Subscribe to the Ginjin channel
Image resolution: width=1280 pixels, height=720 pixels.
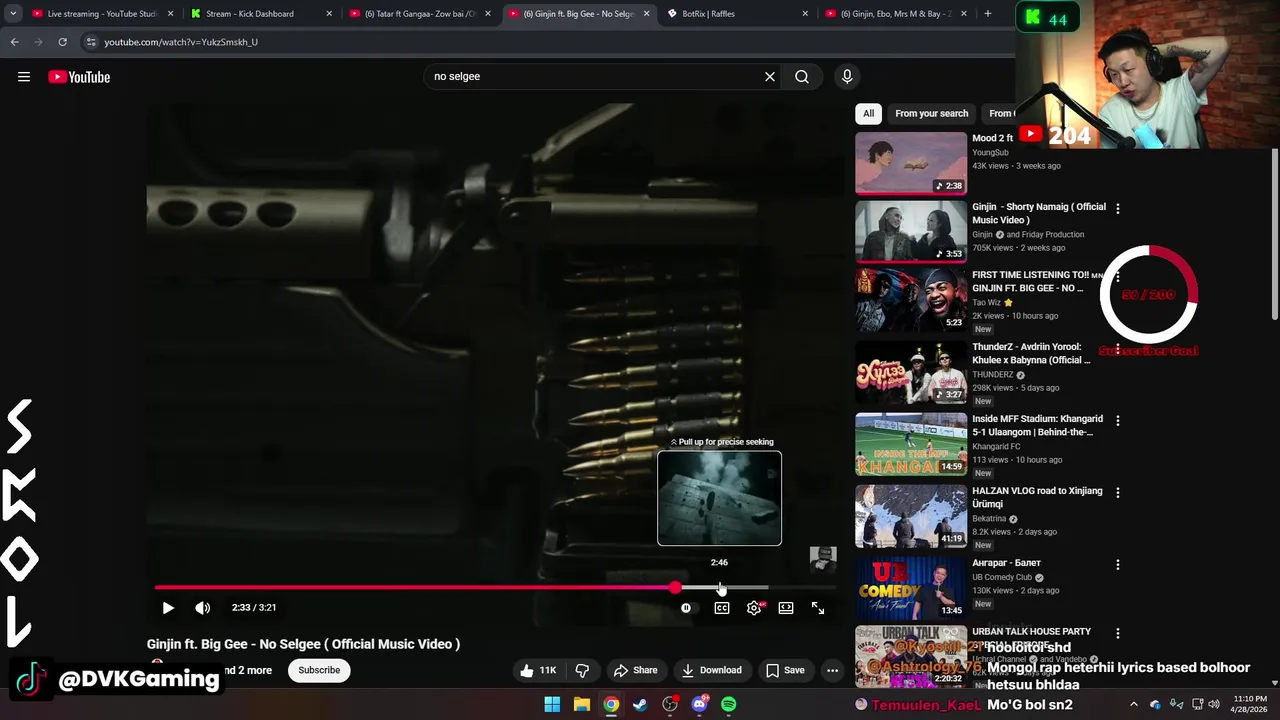click(x=319, y=670)
